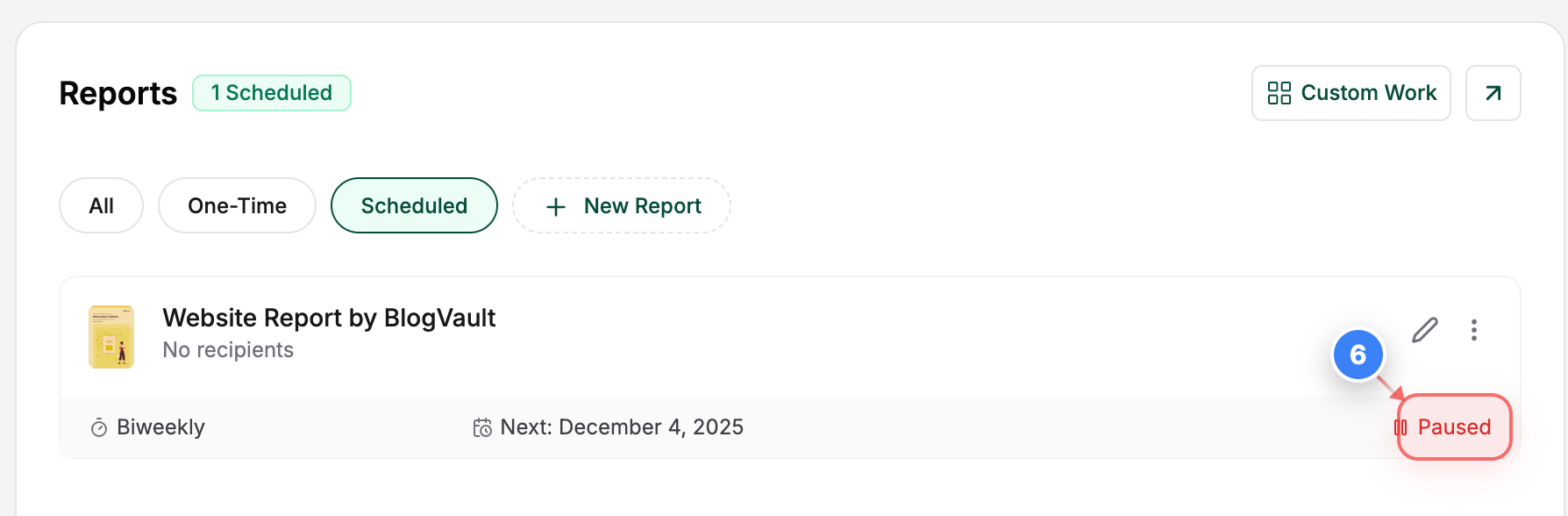Screen dimensions: 1568x516
Task: Enable the Scheduled filter
Action: (x=413, y=205)
